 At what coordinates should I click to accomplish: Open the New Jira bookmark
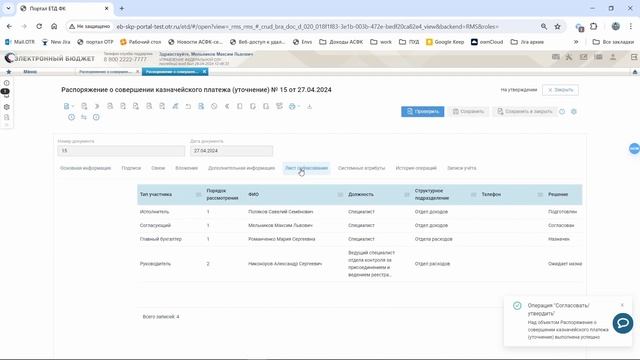tap(56, 42)
